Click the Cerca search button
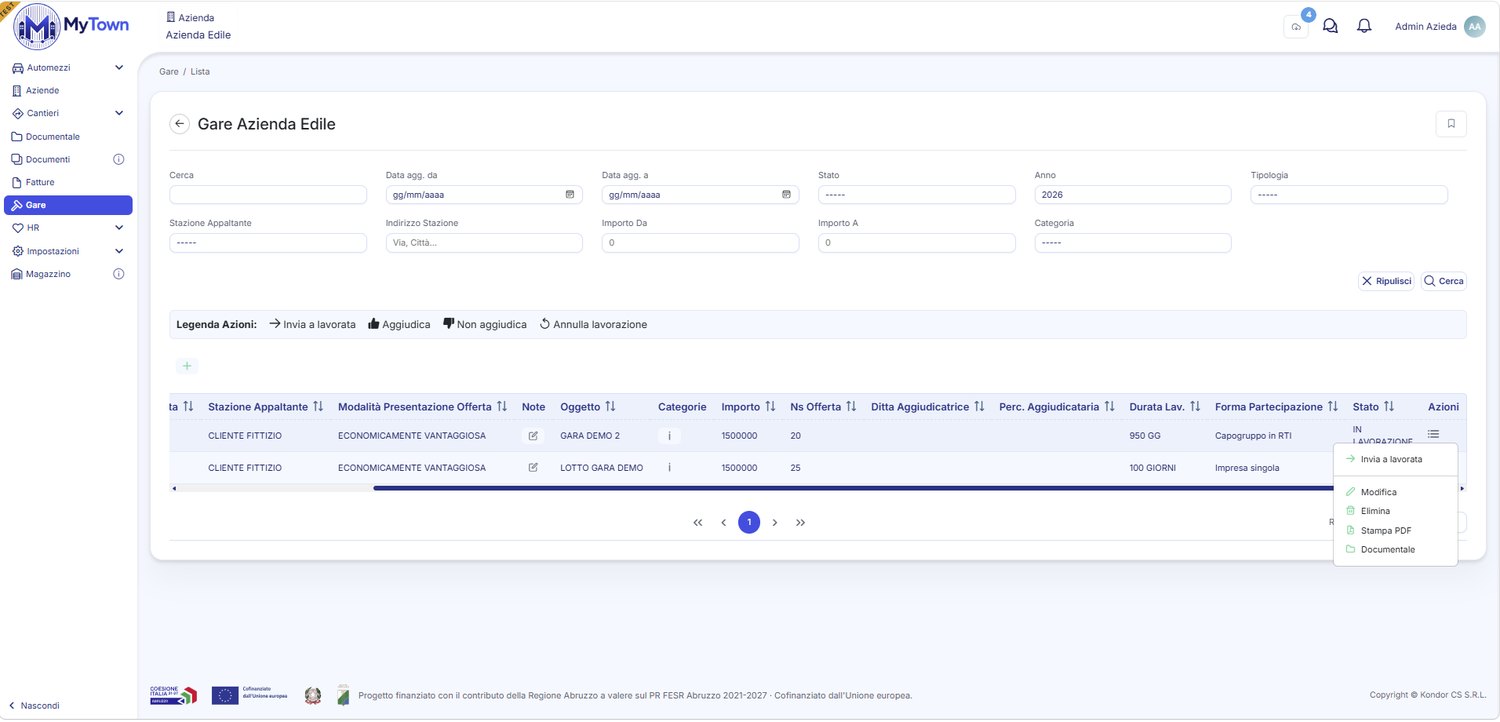This screenshot has width=1500, height=722. (x=1444, y=281)
